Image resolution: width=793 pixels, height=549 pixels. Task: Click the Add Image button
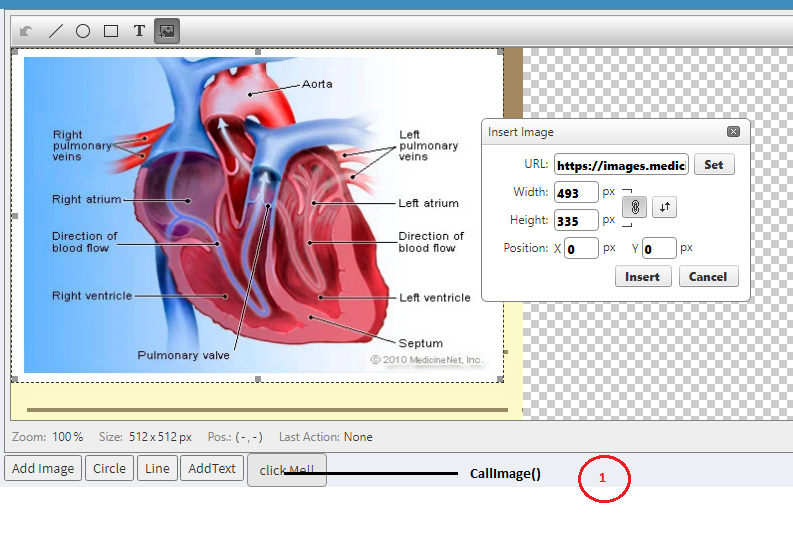[43, 469]
